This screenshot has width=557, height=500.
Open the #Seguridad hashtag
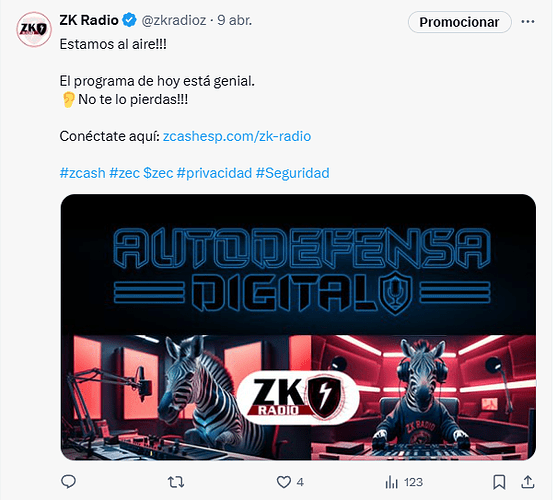293,173
